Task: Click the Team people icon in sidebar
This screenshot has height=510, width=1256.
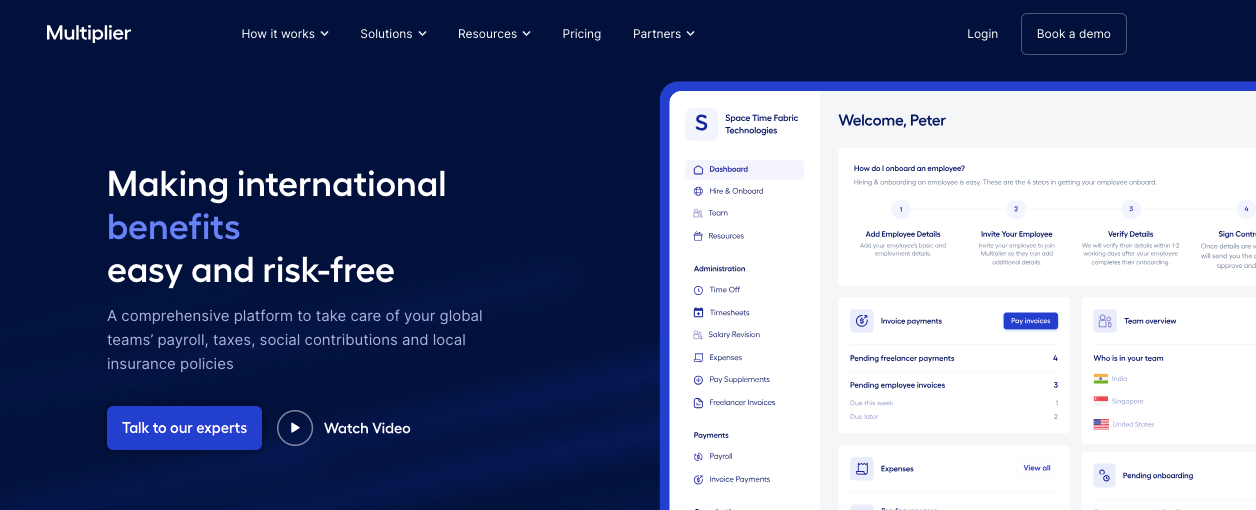Action: (x=698, y=213)
